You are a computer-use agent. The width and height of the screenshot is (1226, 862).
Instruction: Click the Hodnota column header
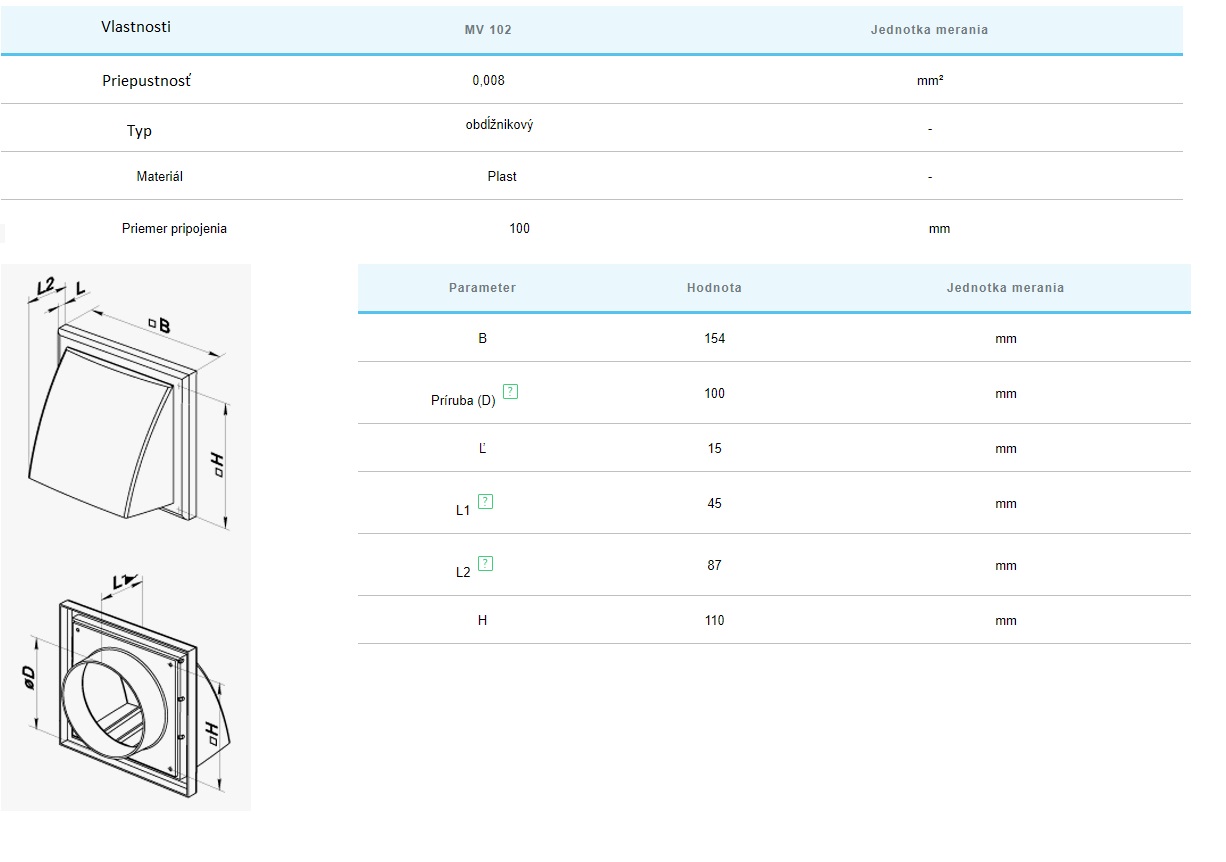click(714, 288)
